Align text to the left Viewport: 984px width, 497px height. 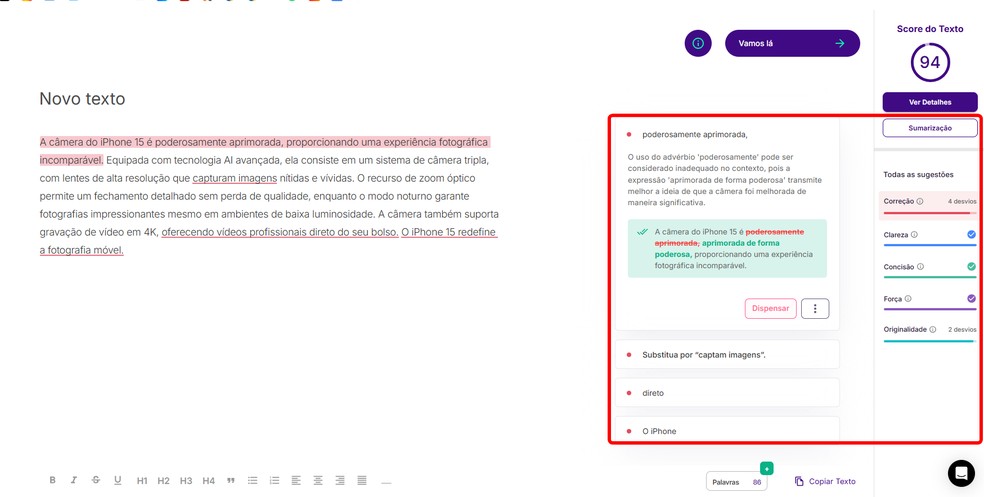[296, 481]
